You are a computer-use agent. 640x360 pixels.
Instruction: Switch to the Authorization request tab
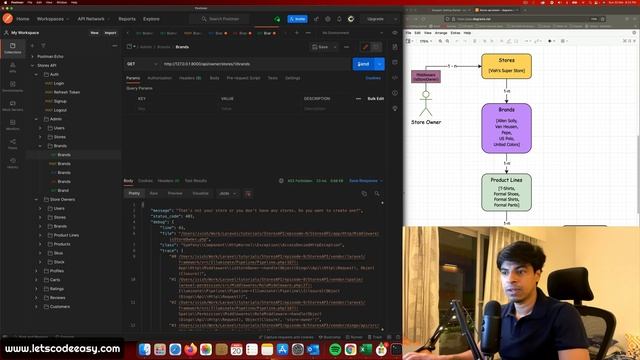(160, 78)
